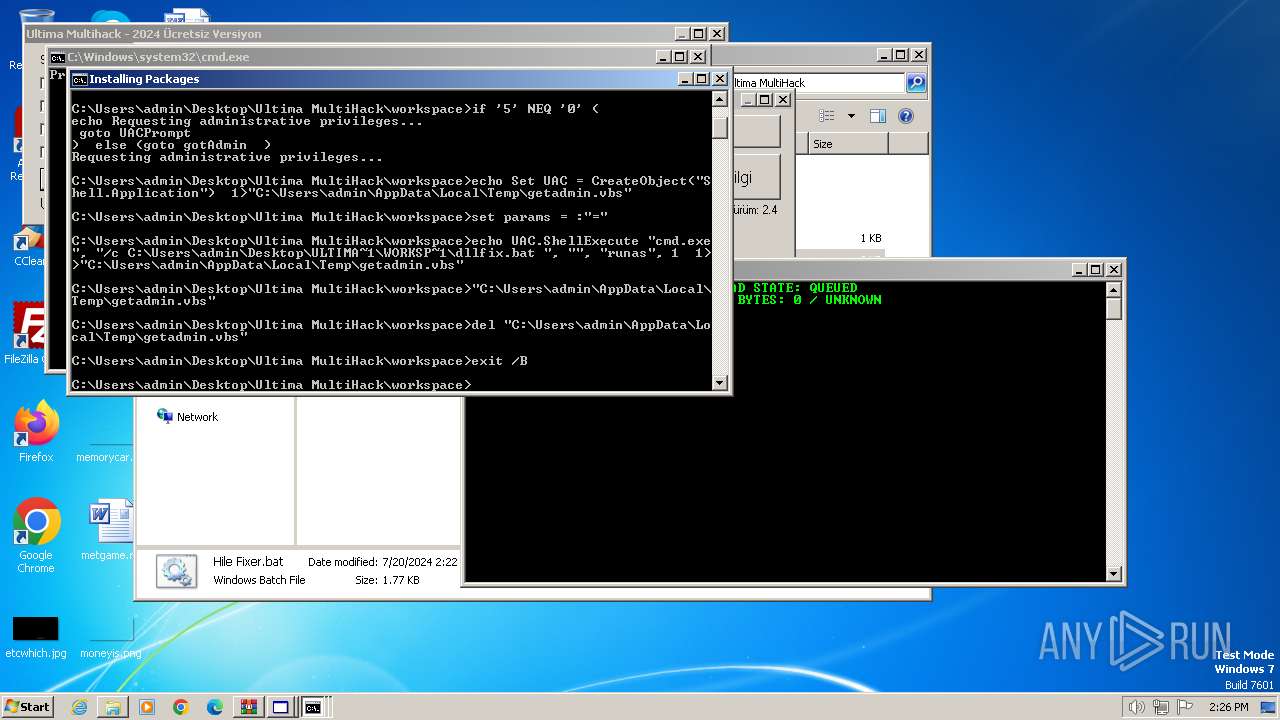Expand the view options dropdown arrow in Explorer
Screen dimensions: 1280x720
click(851, 116)
